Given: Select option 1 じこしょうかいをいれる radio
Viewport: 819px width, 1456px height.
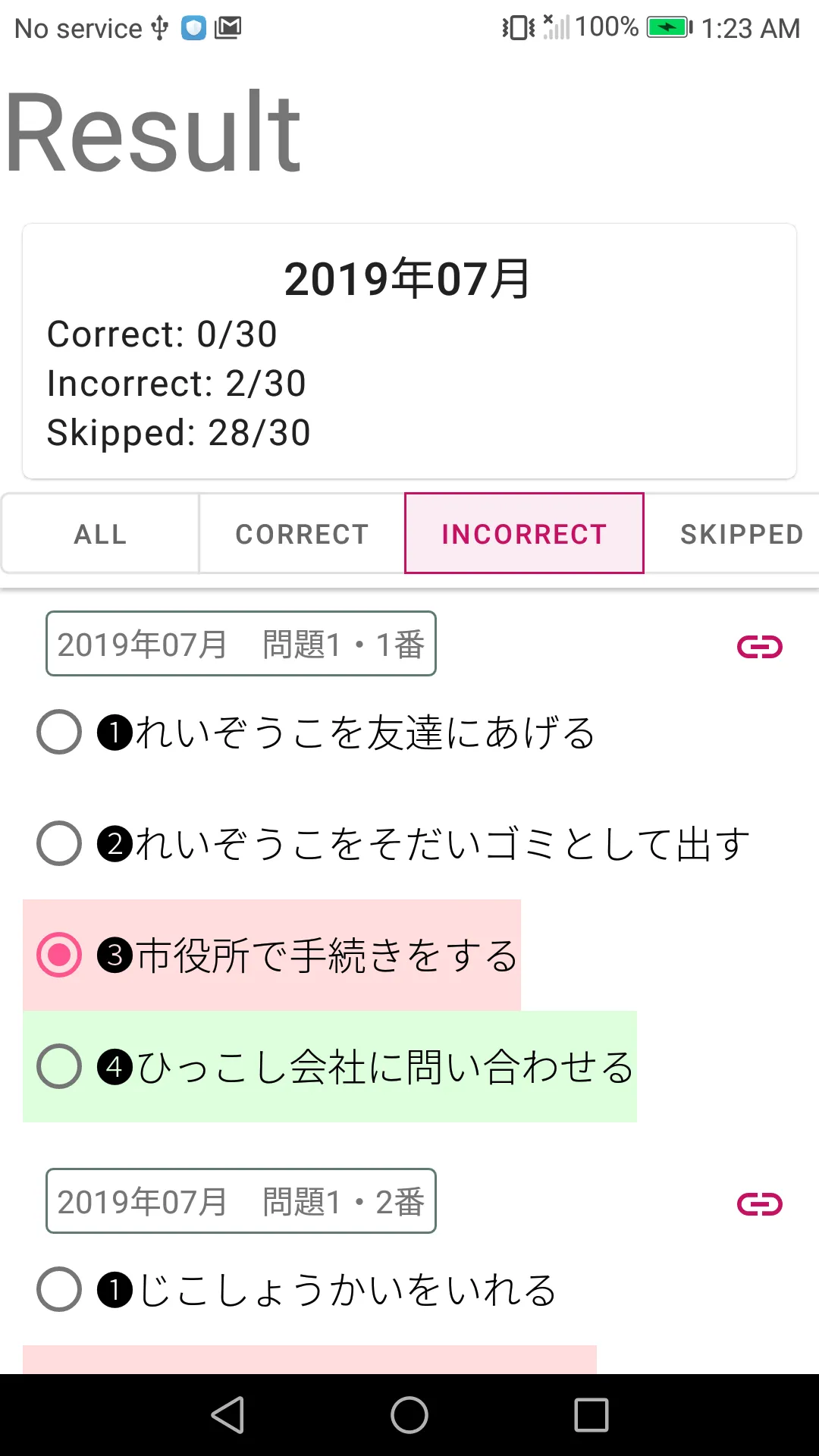Looking at the screenshot, I should point(59,1289).
